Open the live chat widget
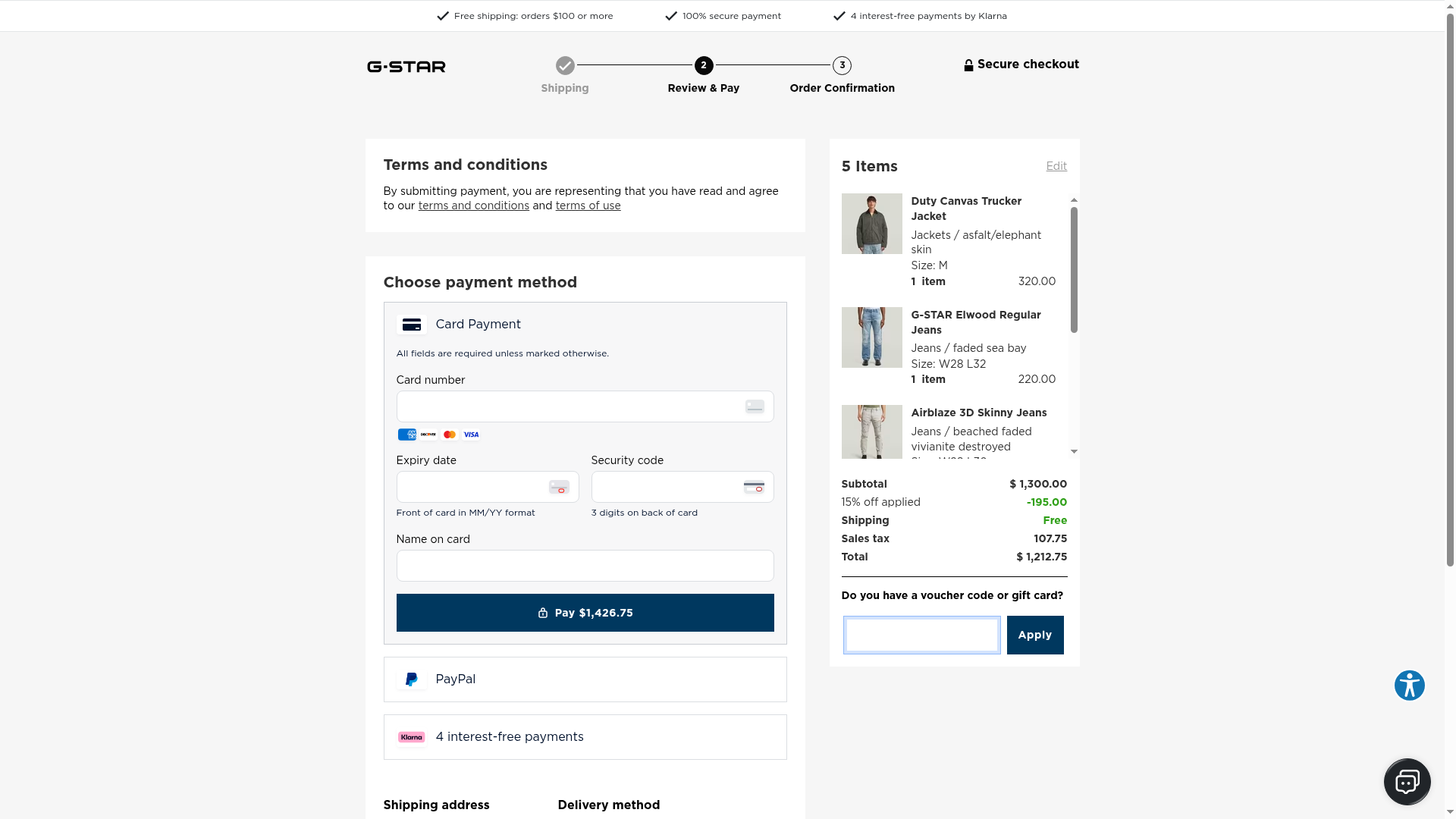The width and height of the screenshot is (1456, 819). click(x=1407, y=781)
